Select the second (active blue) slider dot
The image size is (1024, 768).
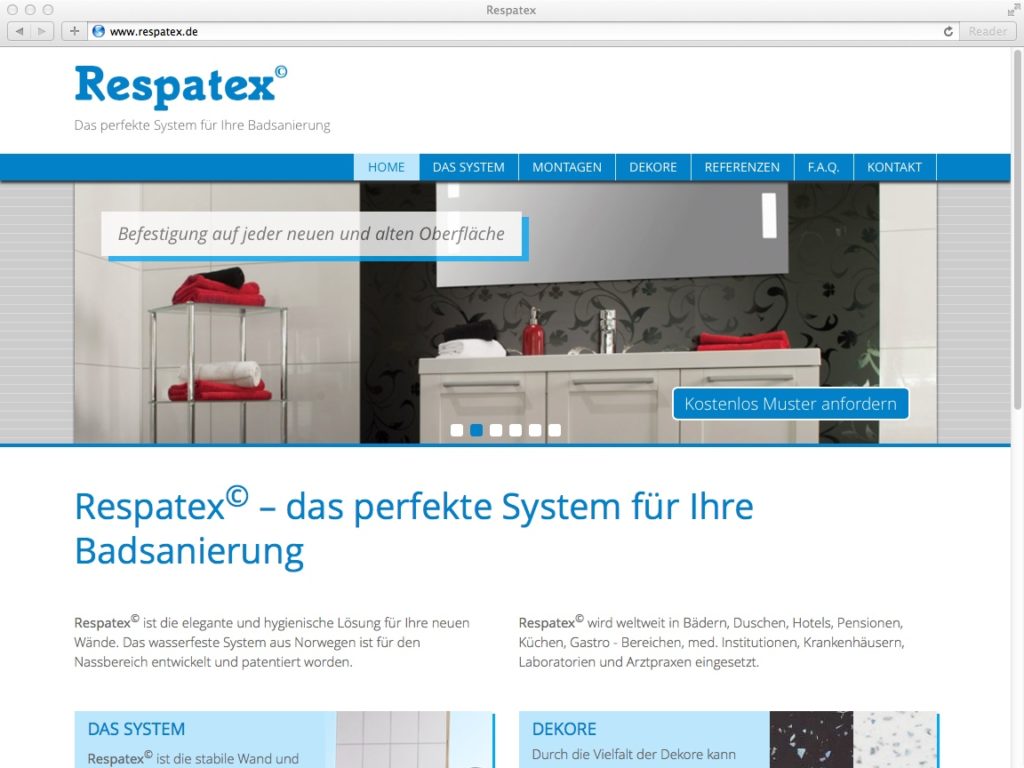(477, 430)
